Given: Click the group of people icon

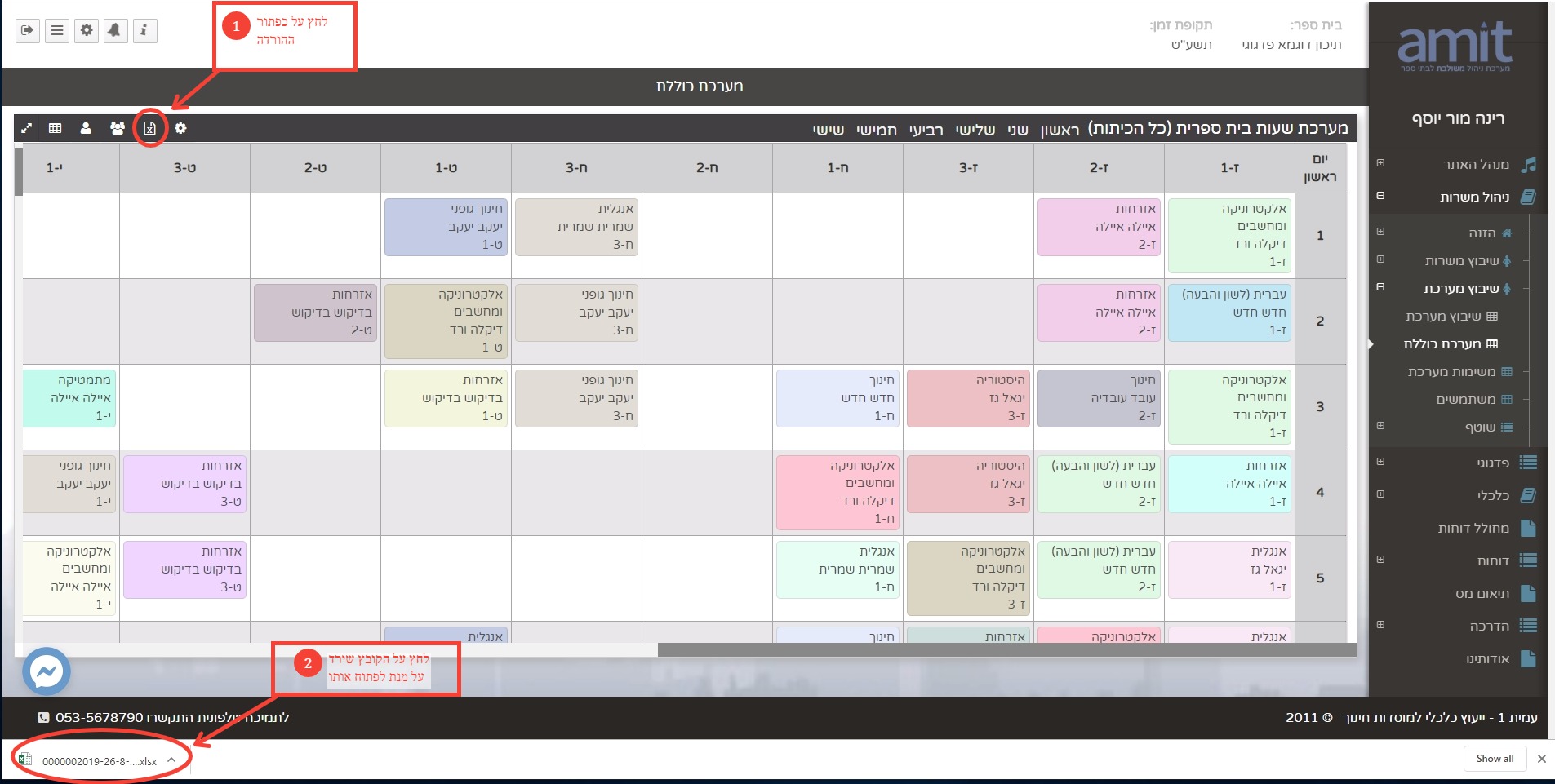Looking at the screenshot, I should [118, 128].
